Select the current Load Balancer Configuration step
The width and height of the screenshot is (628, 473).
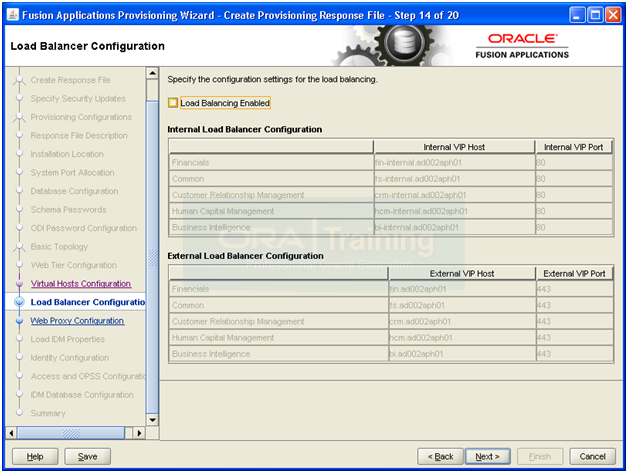click(x=88, y=302)
